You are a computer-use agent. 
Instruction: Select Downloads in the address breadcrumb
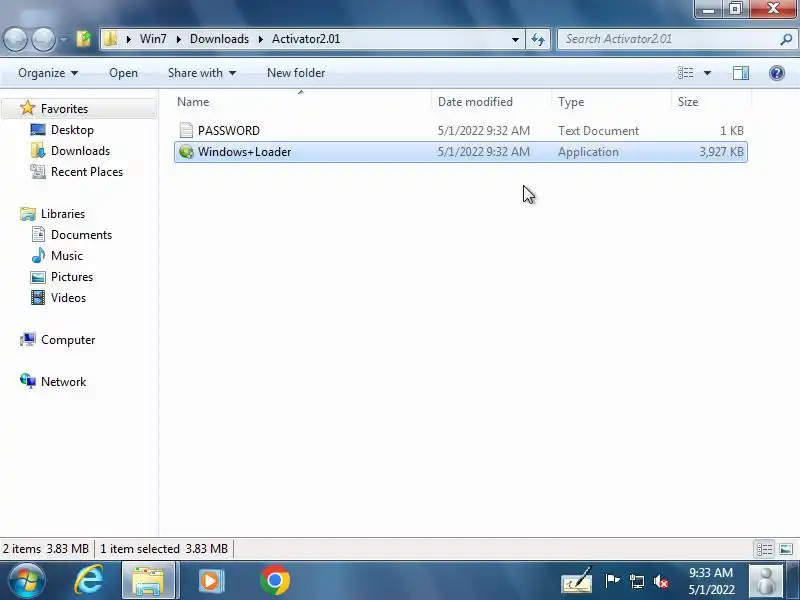point(219,39)
